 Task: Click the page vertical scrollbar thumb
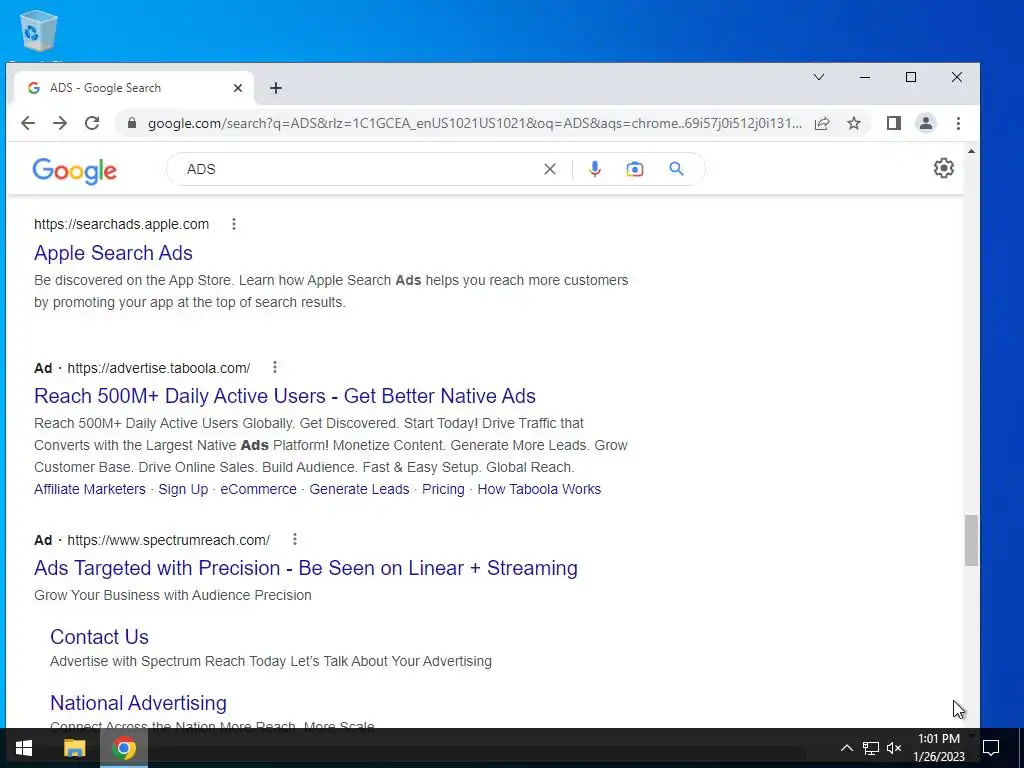pos(971,540)
